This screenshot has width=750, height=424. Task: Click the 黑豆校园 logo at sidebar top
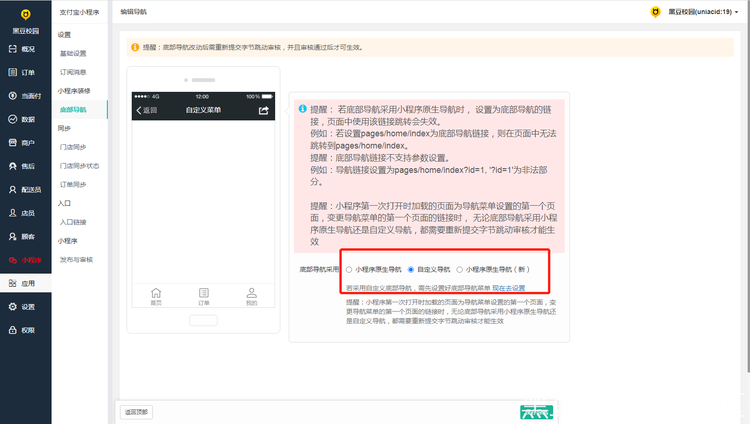[x=26, y=15]
